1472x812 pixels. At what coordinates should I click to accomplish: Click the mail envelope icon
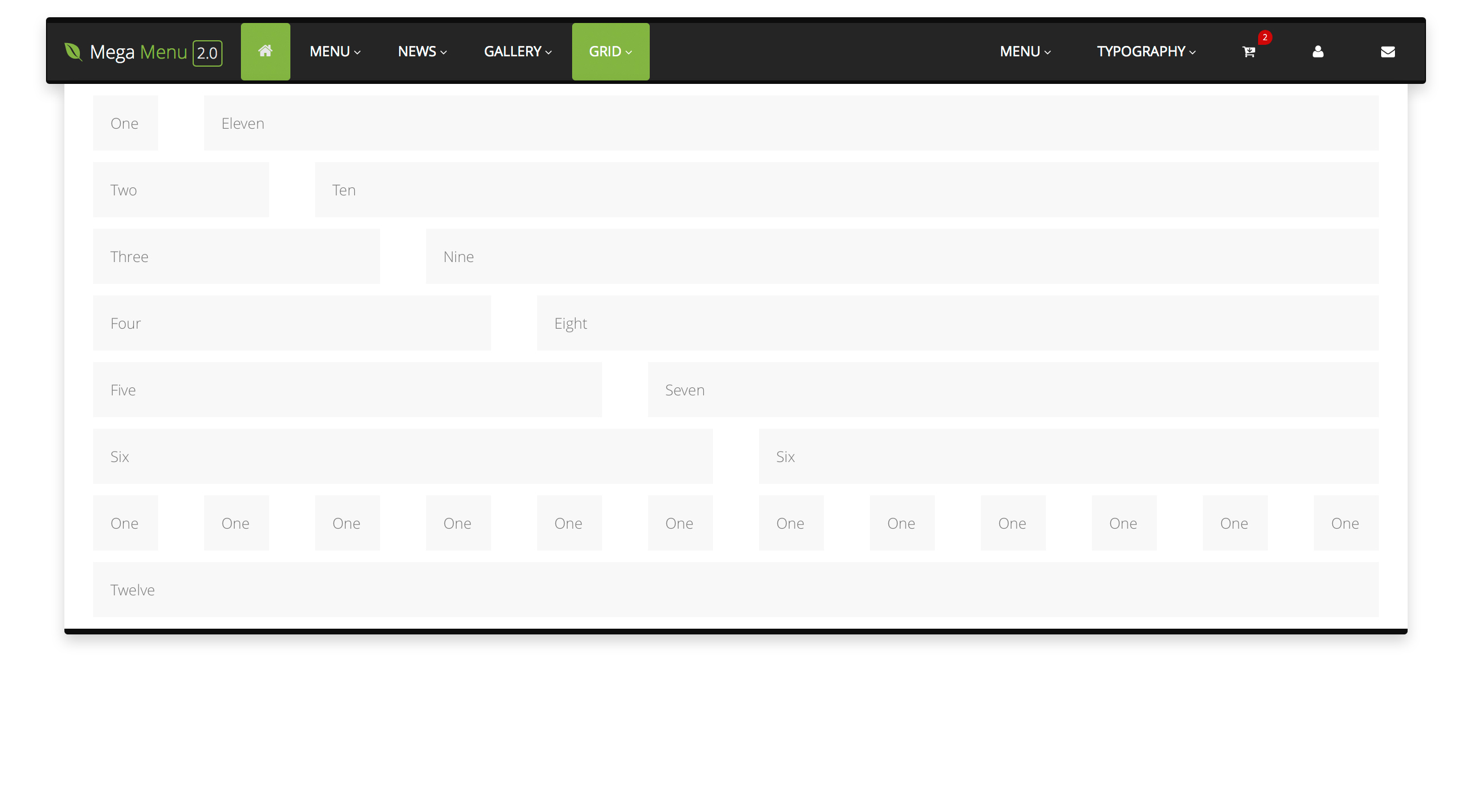pos(1388,51)
